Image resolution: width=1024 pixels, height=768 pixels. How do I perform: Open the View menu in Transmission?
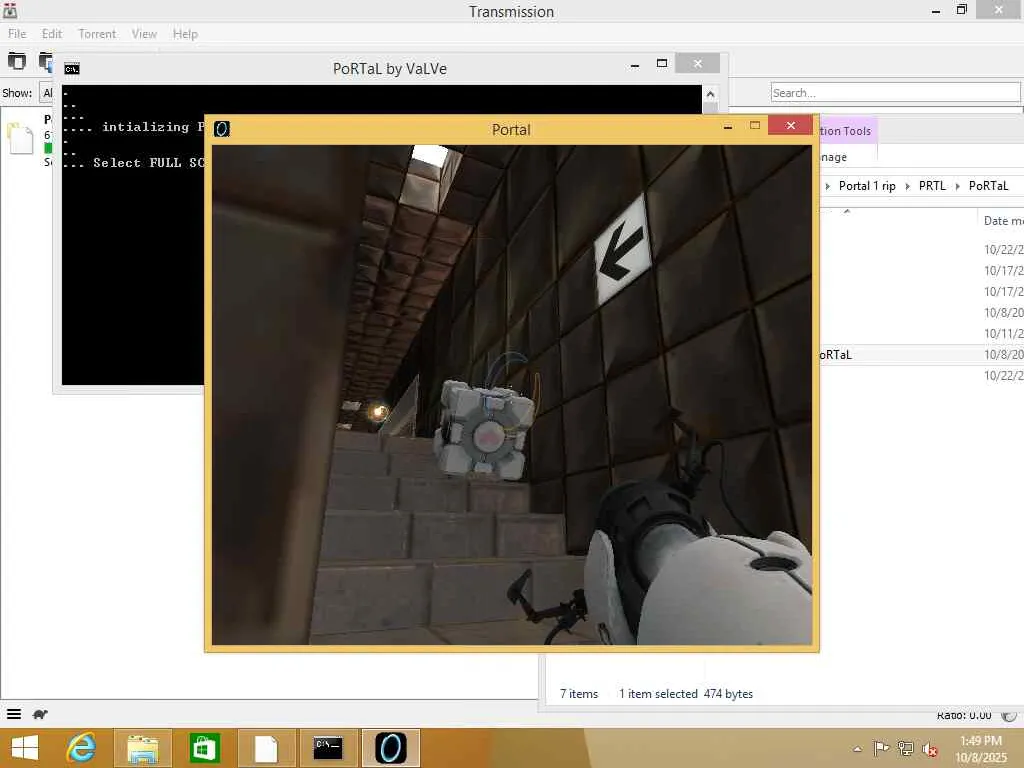click(144, 34)
